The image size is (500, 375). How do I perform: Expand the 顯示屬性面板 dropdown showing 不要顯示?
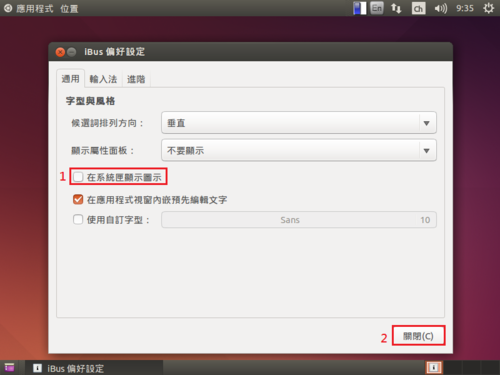299,150
